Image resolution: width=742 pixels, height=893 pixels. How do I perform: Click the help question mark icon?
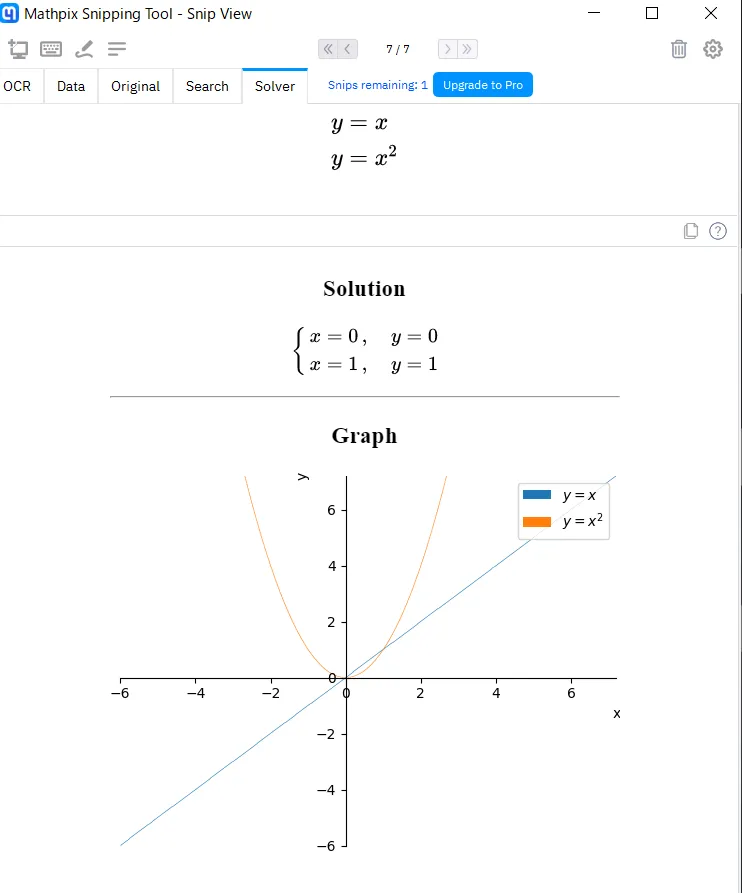[718, 231]
